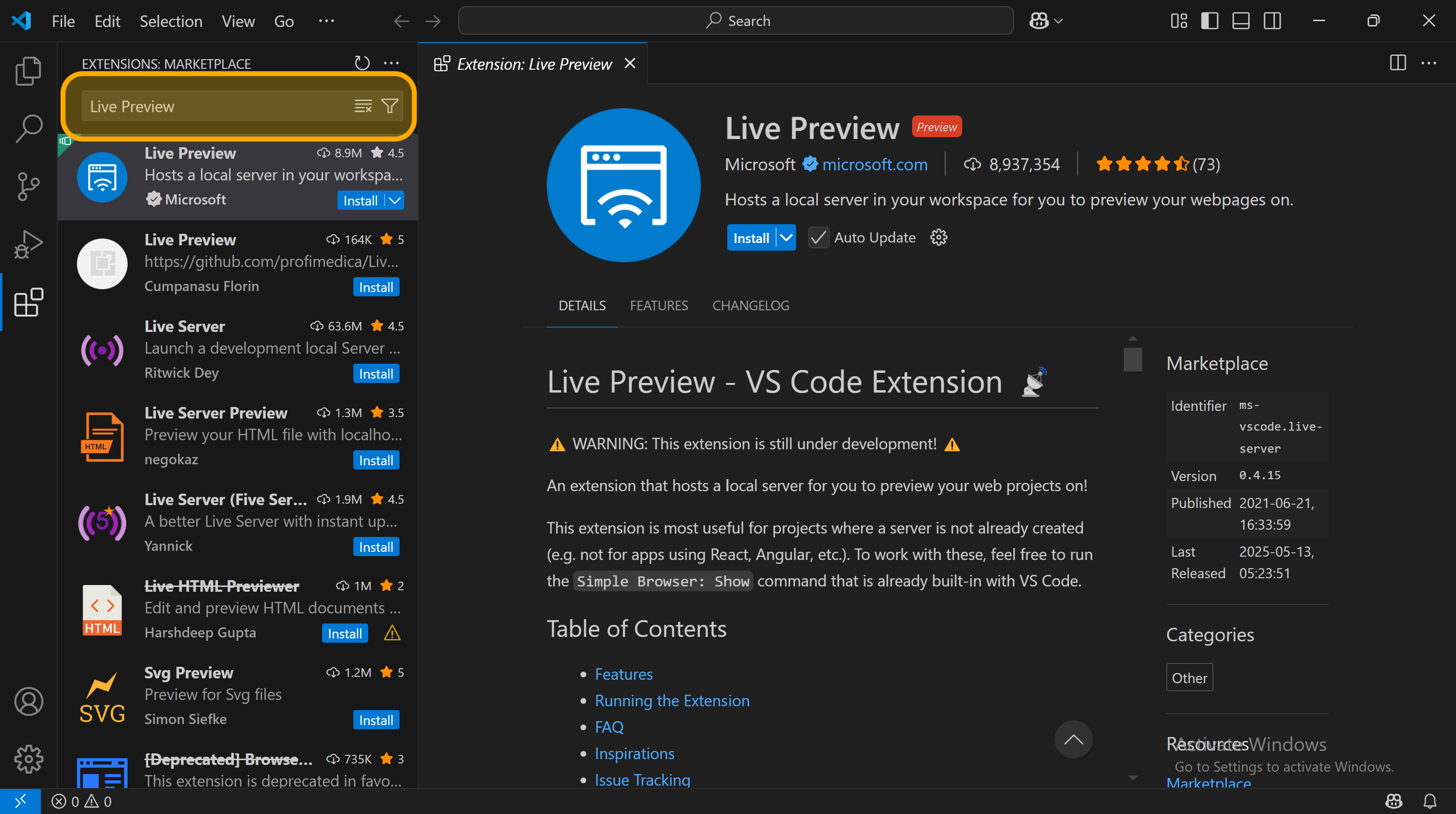
Task: Toggle primary side bar visibility
Action: (x=1209, y=21)
